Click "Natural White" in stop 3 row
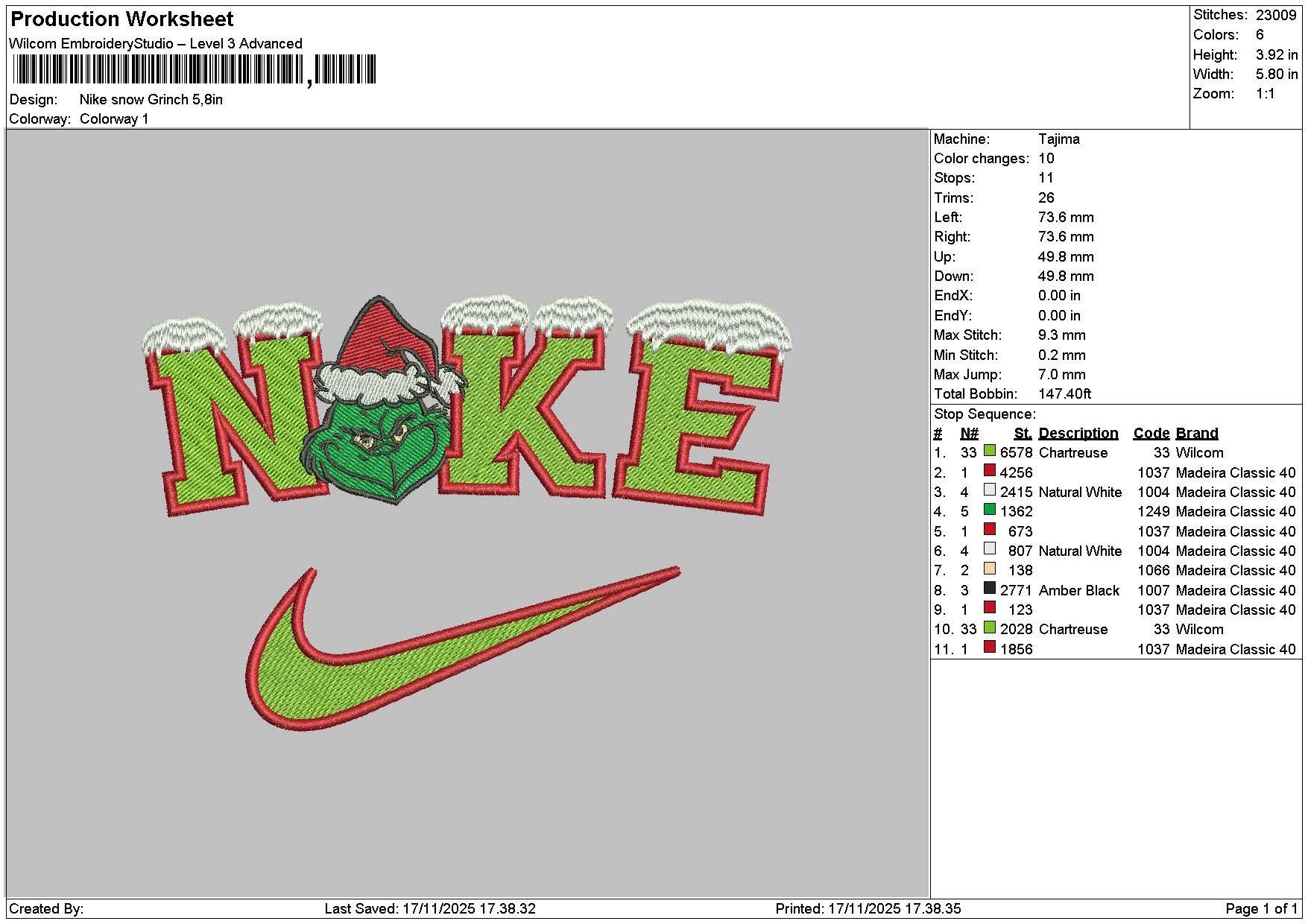 click(1080, 492)
